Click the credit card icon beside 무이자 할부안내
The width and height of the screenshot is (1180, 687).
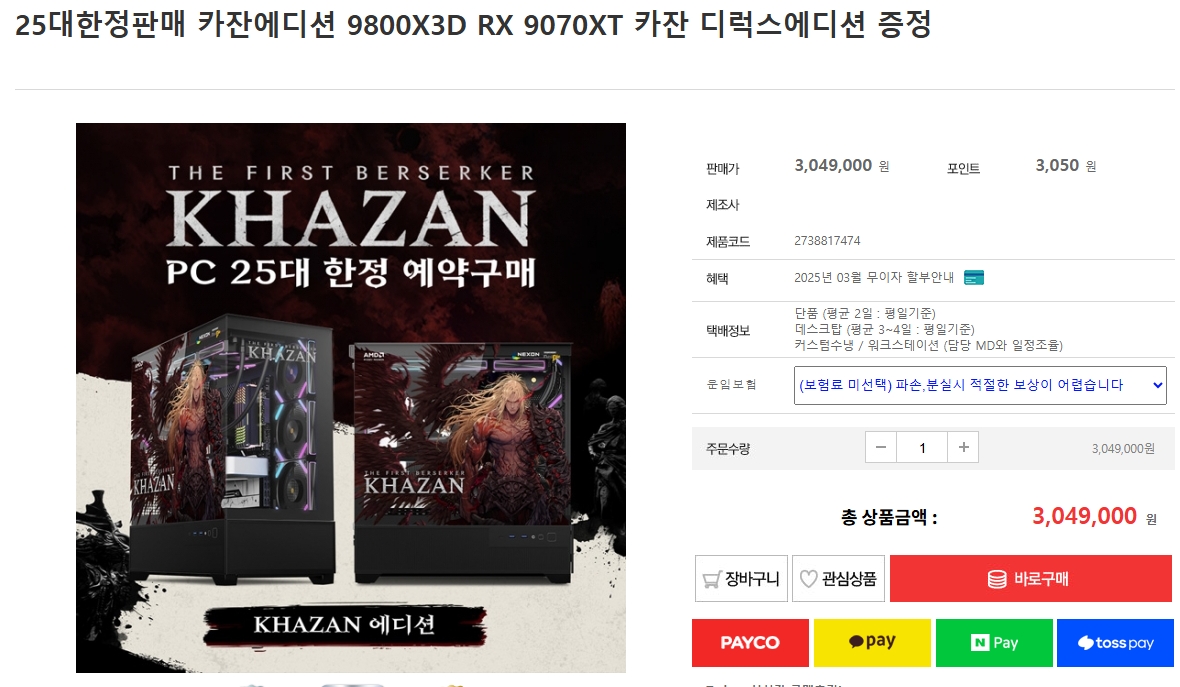974,278
